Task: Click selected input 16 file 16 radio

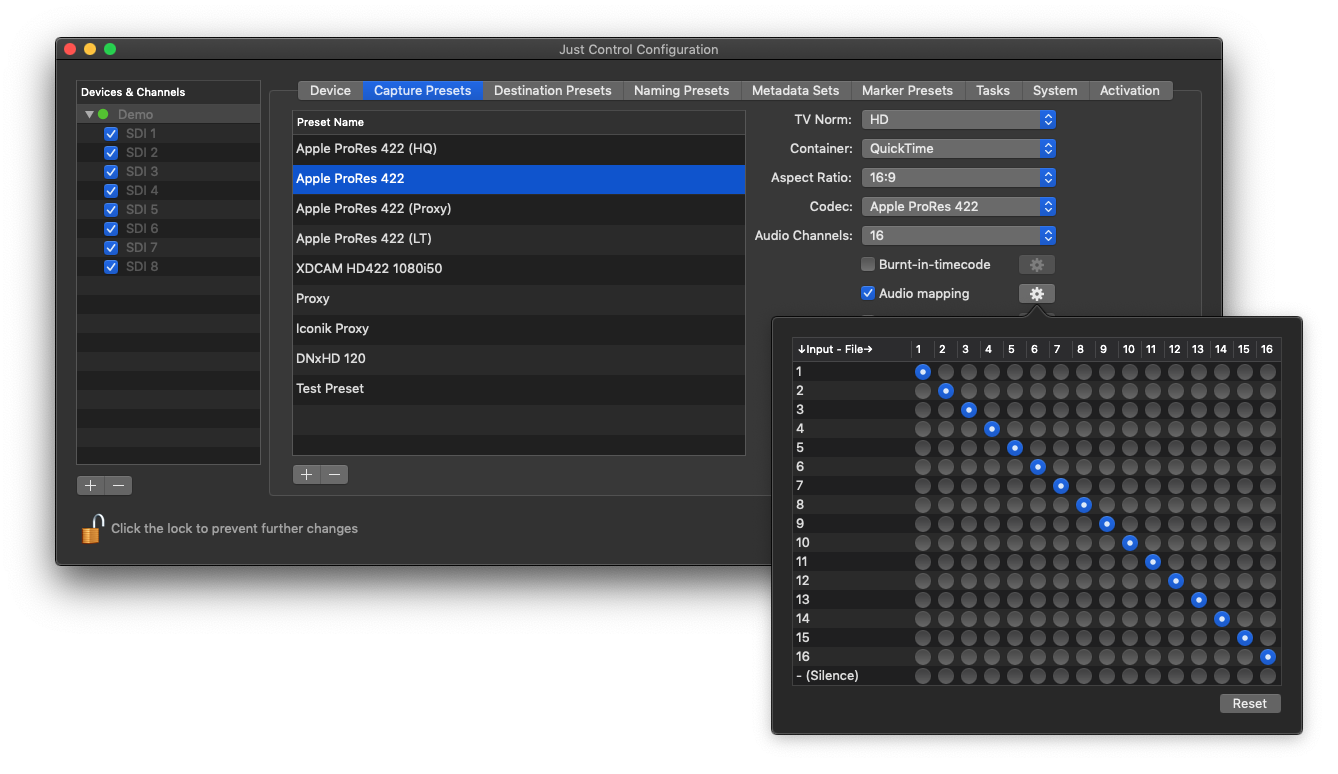Action: coord(1267,657)
